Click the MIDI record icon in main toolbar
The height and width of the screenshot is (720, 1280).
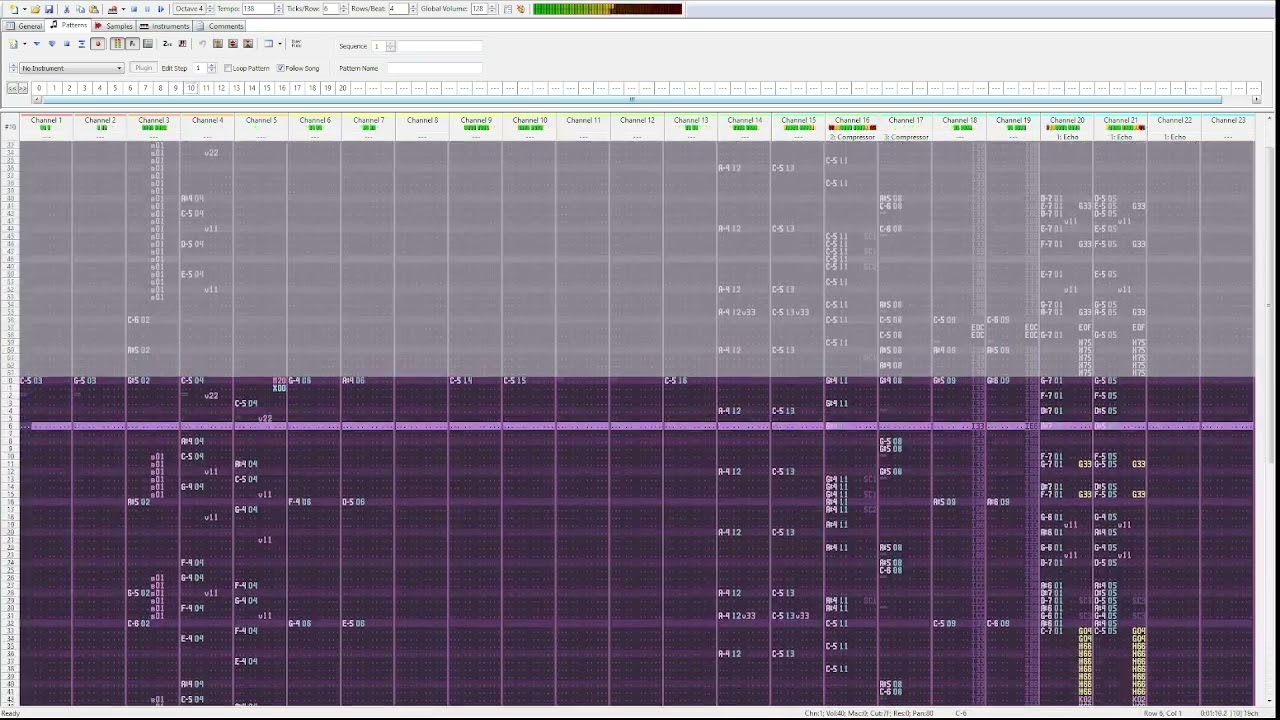(112, 9)
